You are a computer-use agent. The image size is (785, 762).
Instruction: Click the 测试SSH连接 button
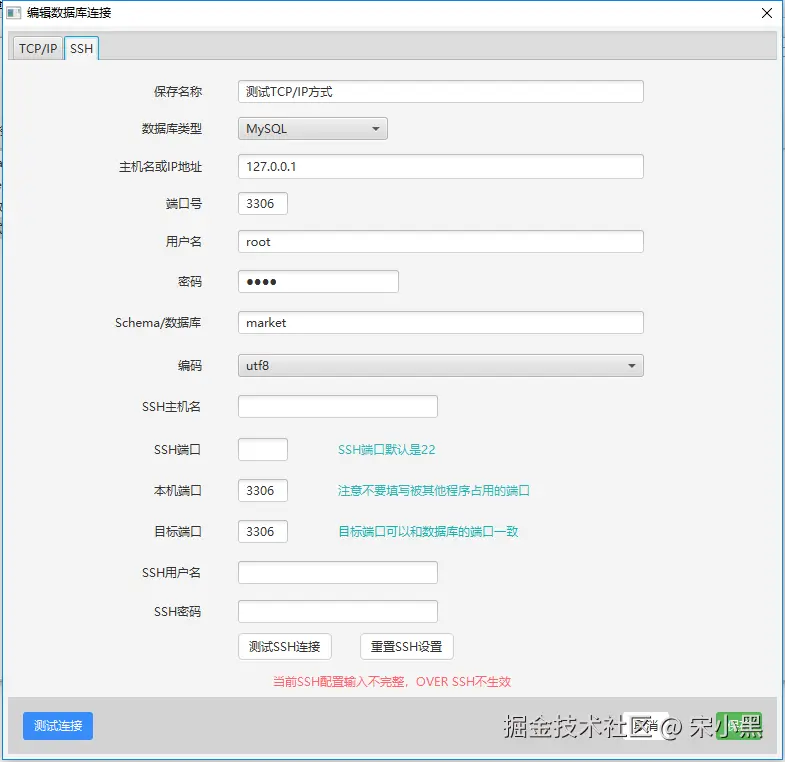(x=284, y=647)
